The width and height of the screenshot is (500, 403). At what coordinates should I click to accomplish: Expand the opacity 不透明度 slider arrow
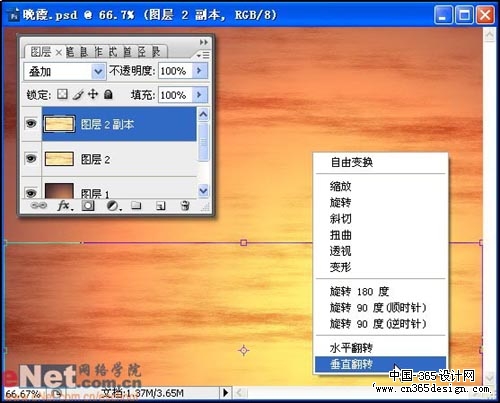(x=200, y=71)
